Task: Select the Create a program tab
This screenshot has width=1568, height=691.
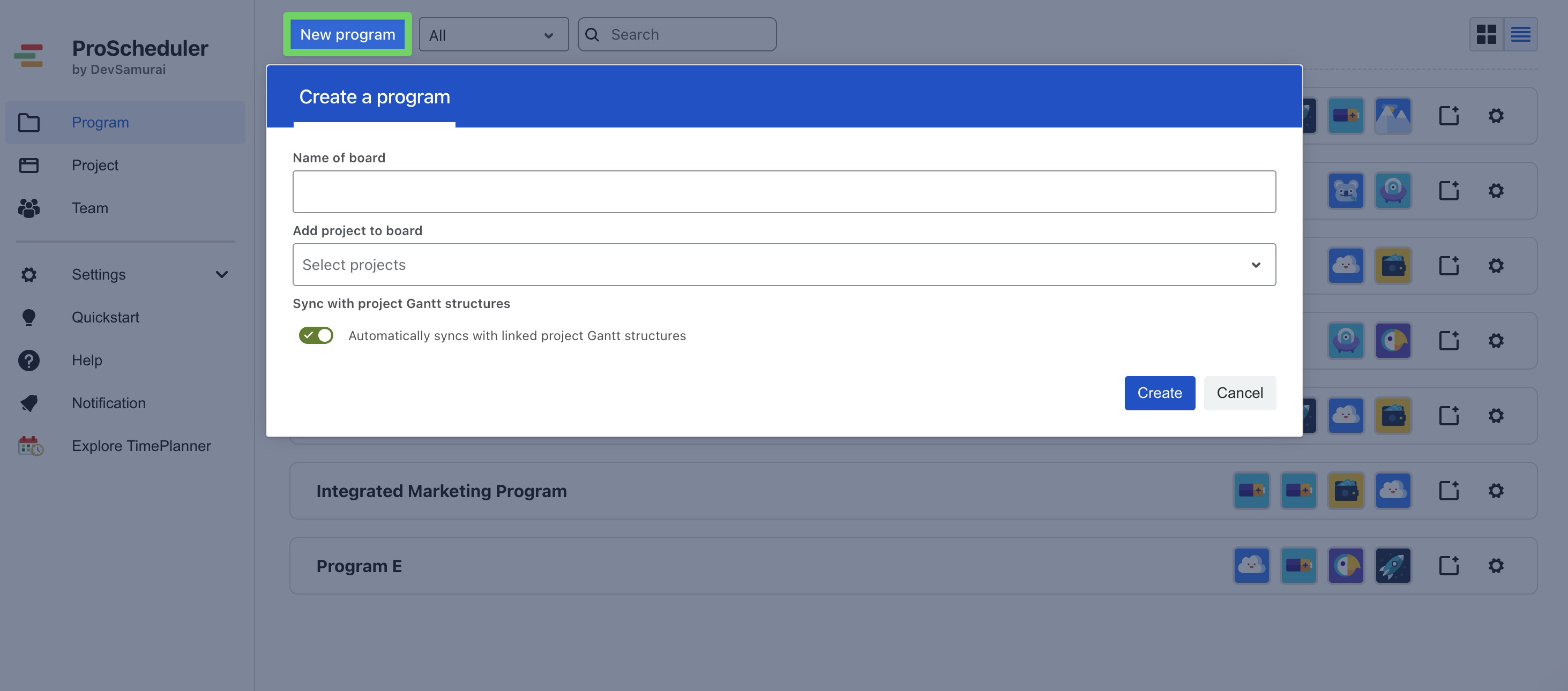Action: tap(375, 97)
